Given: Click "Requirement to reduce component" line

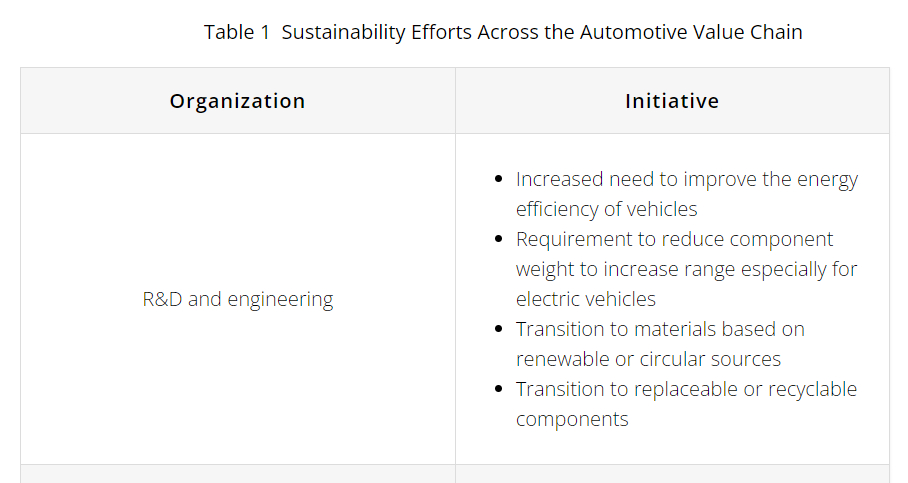Looking at the screenshot, I should [674, 239].
